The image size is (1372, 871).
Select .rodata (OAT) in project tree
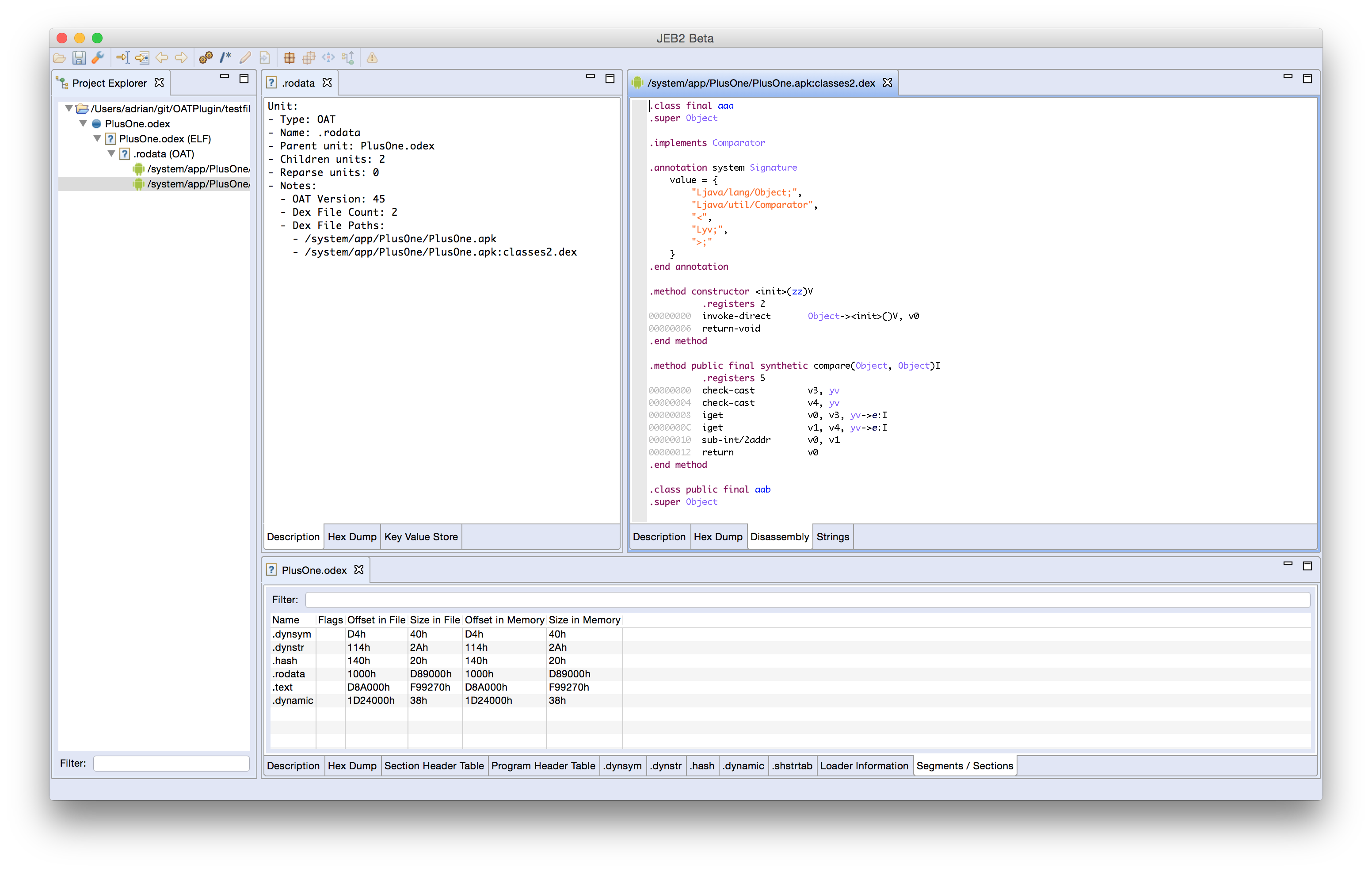pyautogui.click(x=164, y=154)
